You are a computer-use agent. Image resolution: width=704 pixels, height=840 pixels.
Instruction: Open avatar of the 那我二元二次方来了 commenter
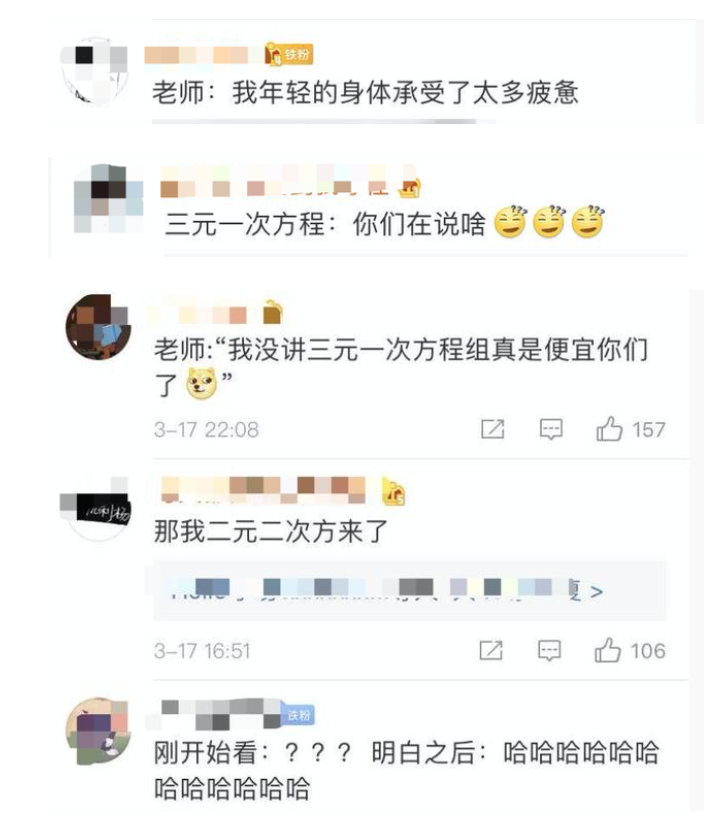pyautogui.click(x=95, y=509)
